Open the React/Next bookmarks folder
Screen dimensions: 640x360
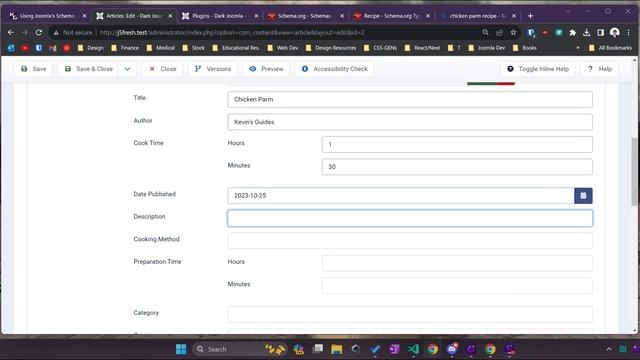pos(422,48)
